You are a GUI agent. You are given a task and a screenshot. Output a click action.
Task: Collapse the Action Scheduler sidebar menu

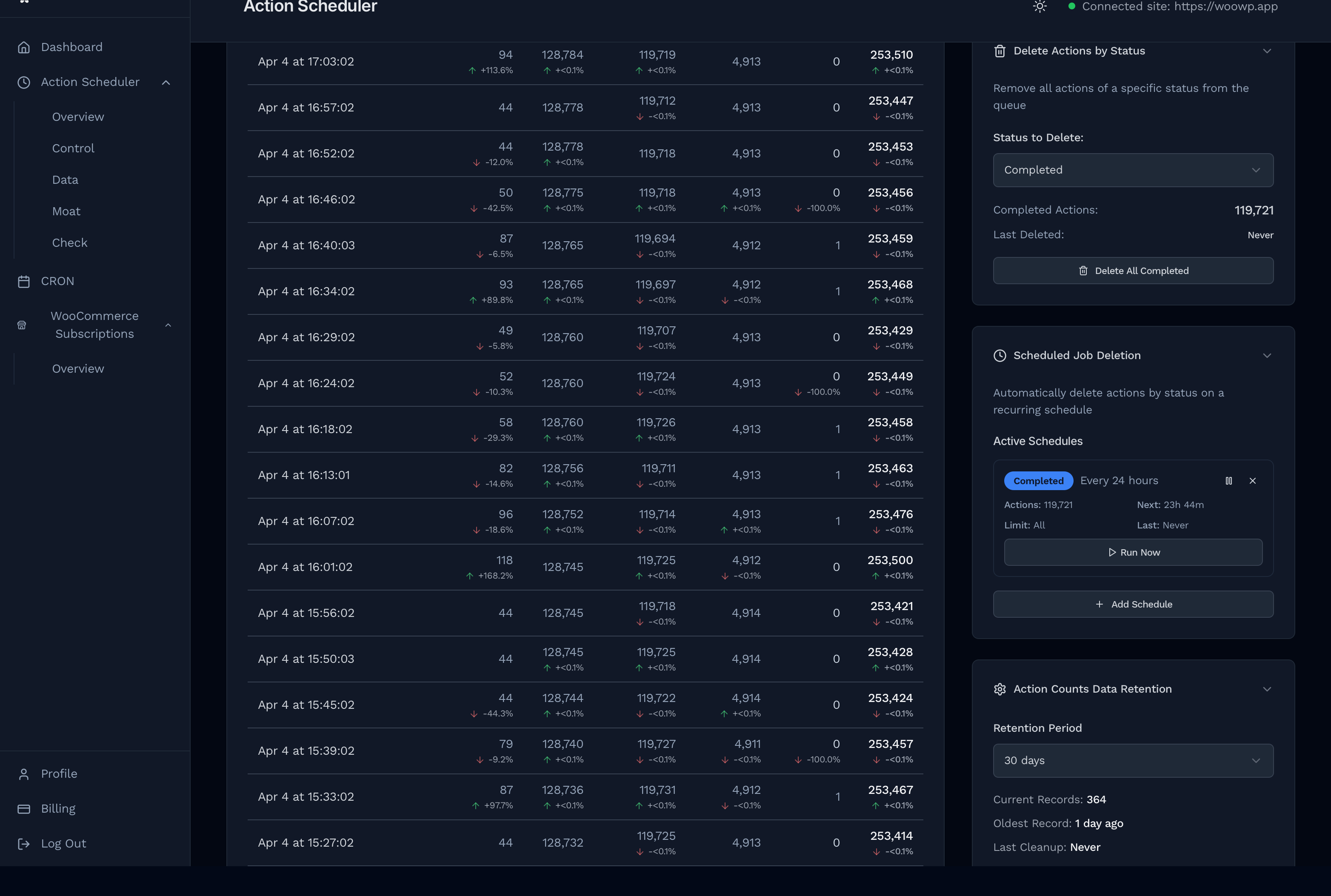pos(166,82)
